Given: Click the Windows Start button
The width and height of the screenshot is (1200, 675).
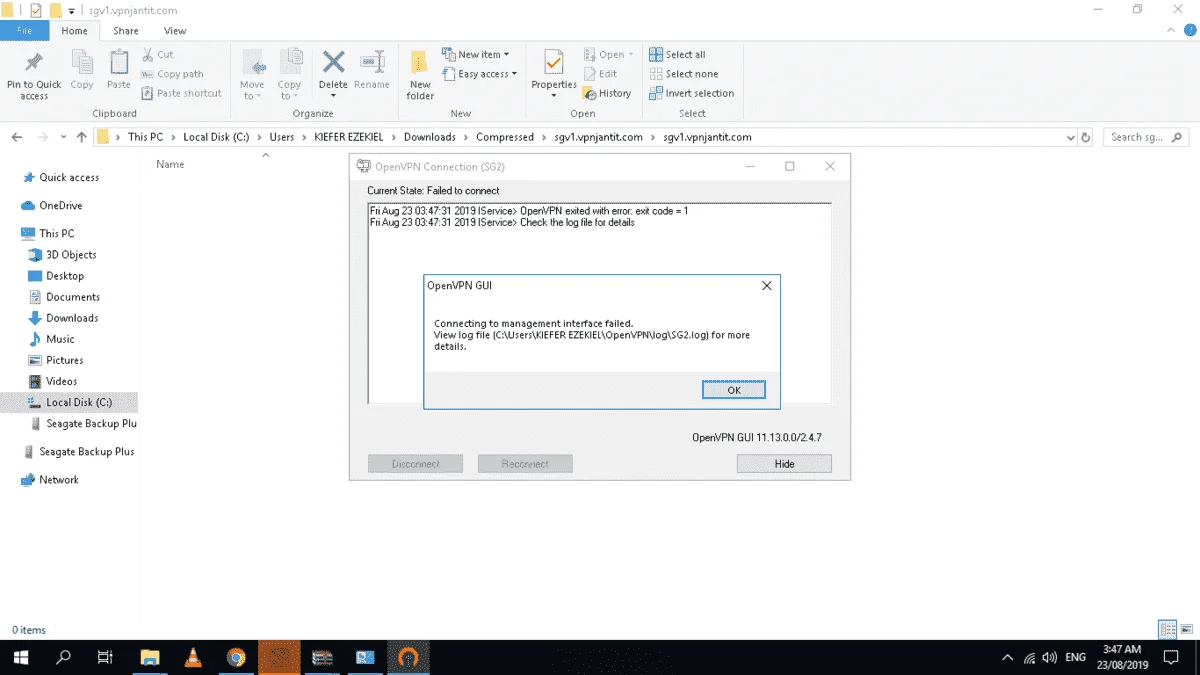Looking at the screenshot, I should coord(20,657).
